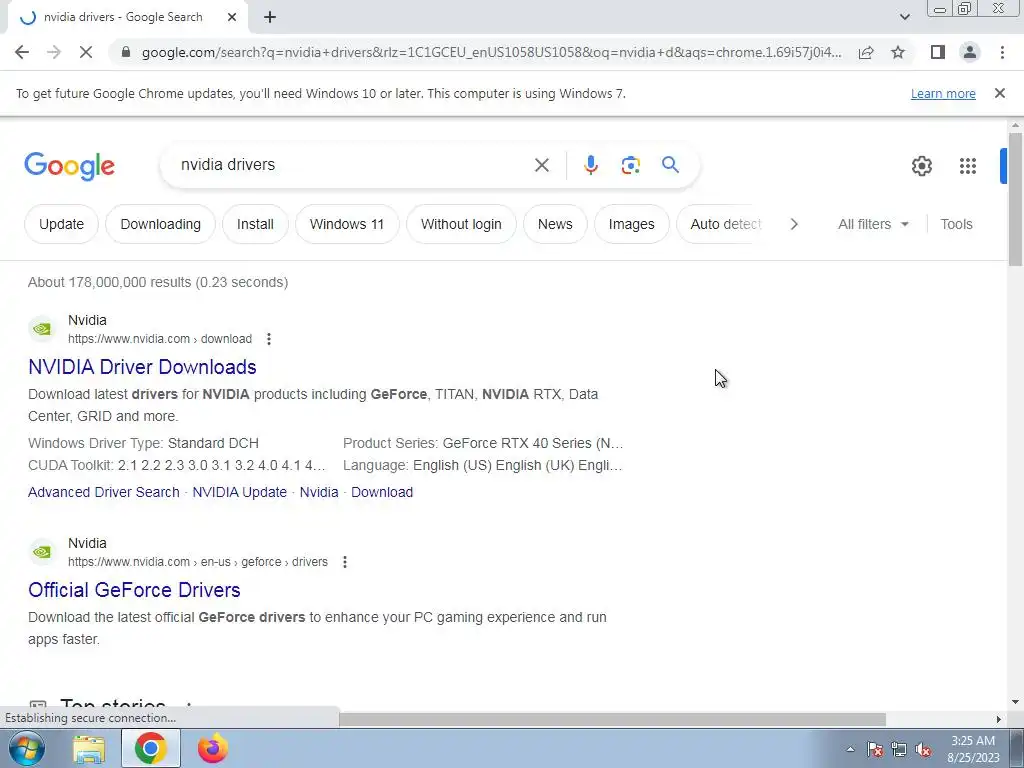Launch Firefox from the taskbar

(213, 749)
